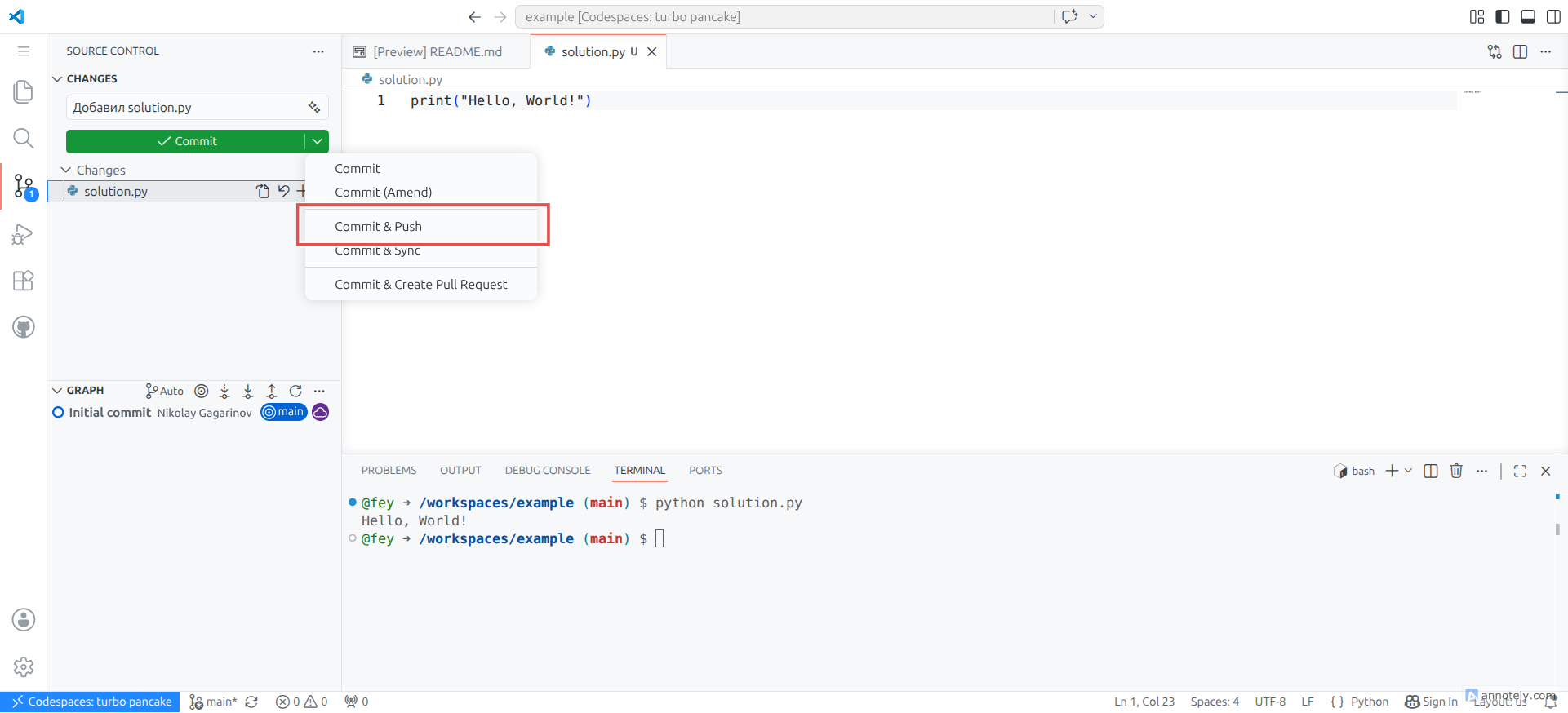Open the Search view in the activity bar

(x=24, y=139)
